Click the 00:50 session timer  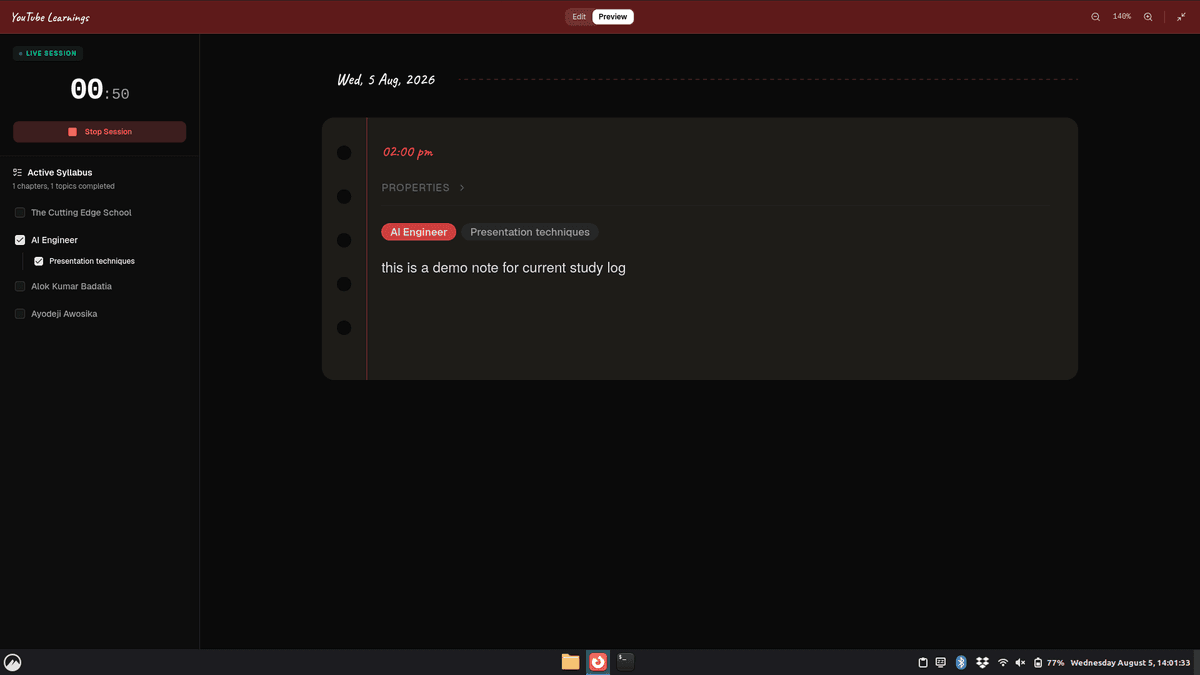[100, 91]
